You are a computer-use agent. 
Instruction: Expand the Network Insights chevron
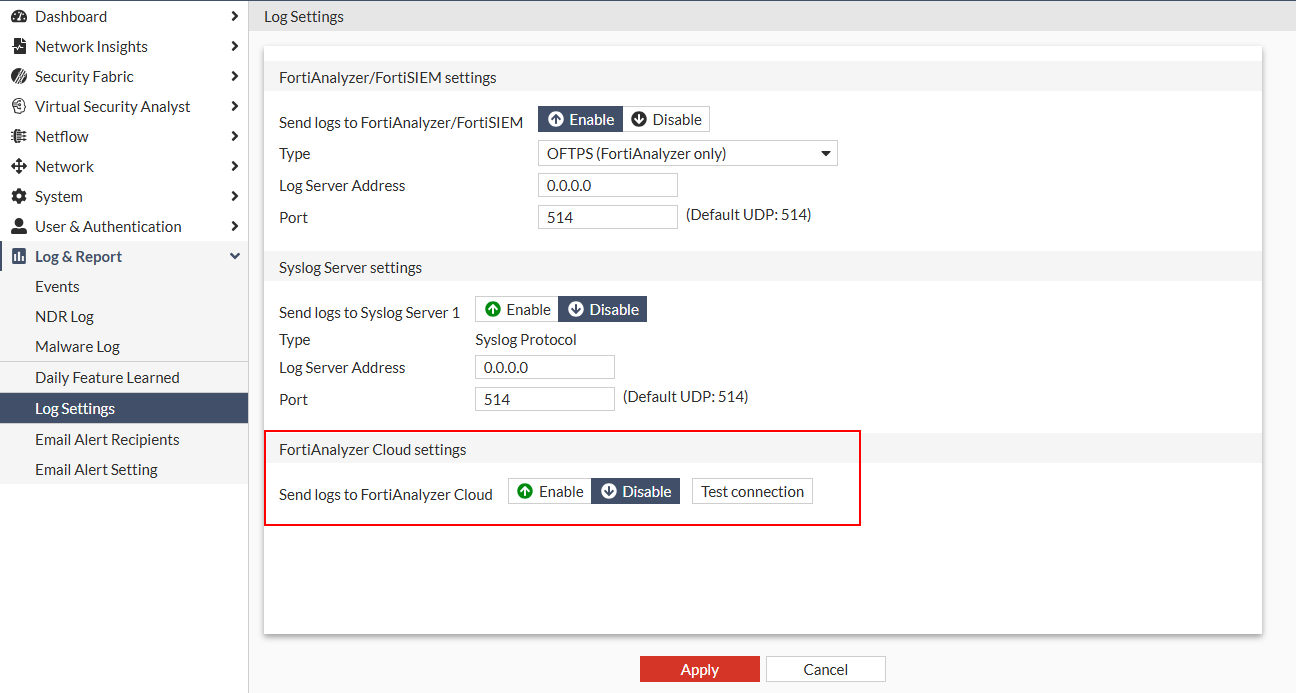click(234, 46)
